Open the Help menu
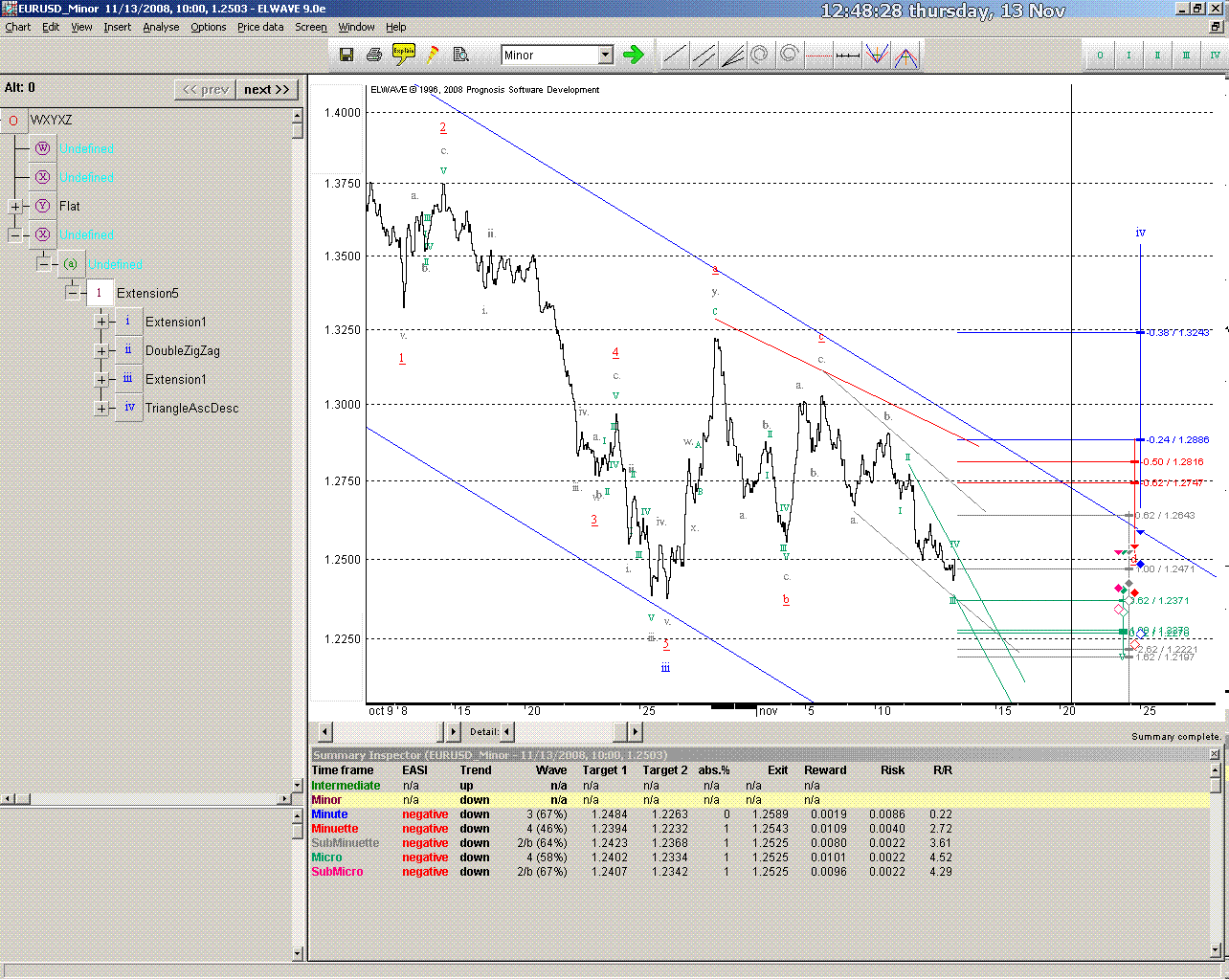The height and width of the screenshot is (980, 1229). (x=395, y=27)
